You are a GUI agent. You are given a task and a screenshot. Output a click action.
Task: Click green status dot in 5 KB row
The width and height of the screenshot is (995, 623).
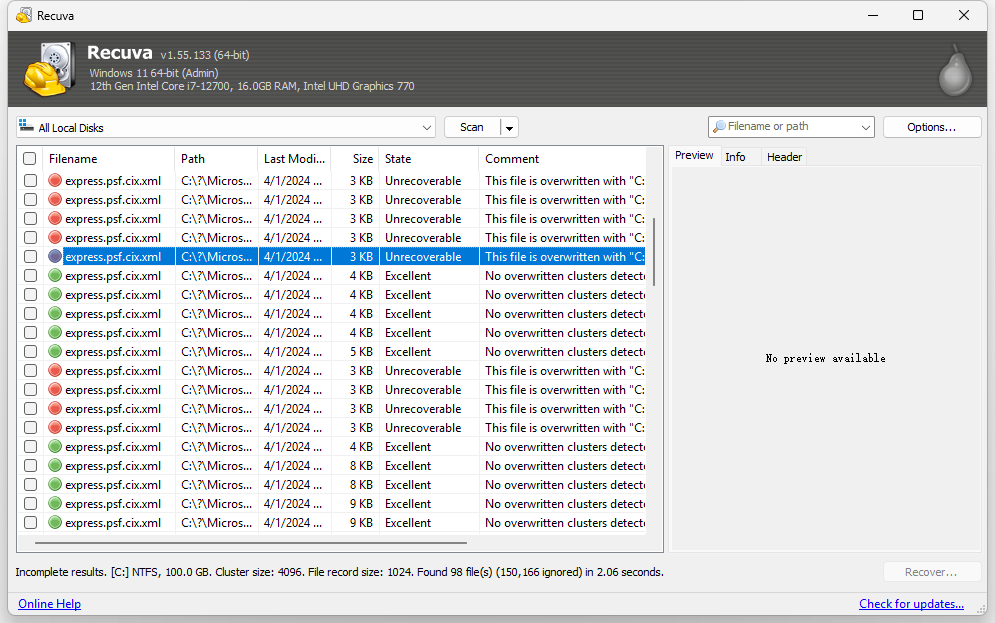pyautogui.click(x=55, y=351)
